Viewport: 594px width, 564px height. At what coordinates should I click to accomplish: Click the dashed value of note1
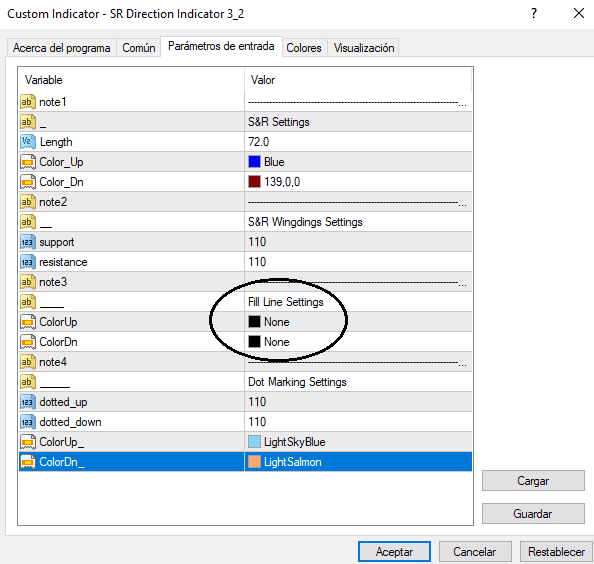(358, 102)
